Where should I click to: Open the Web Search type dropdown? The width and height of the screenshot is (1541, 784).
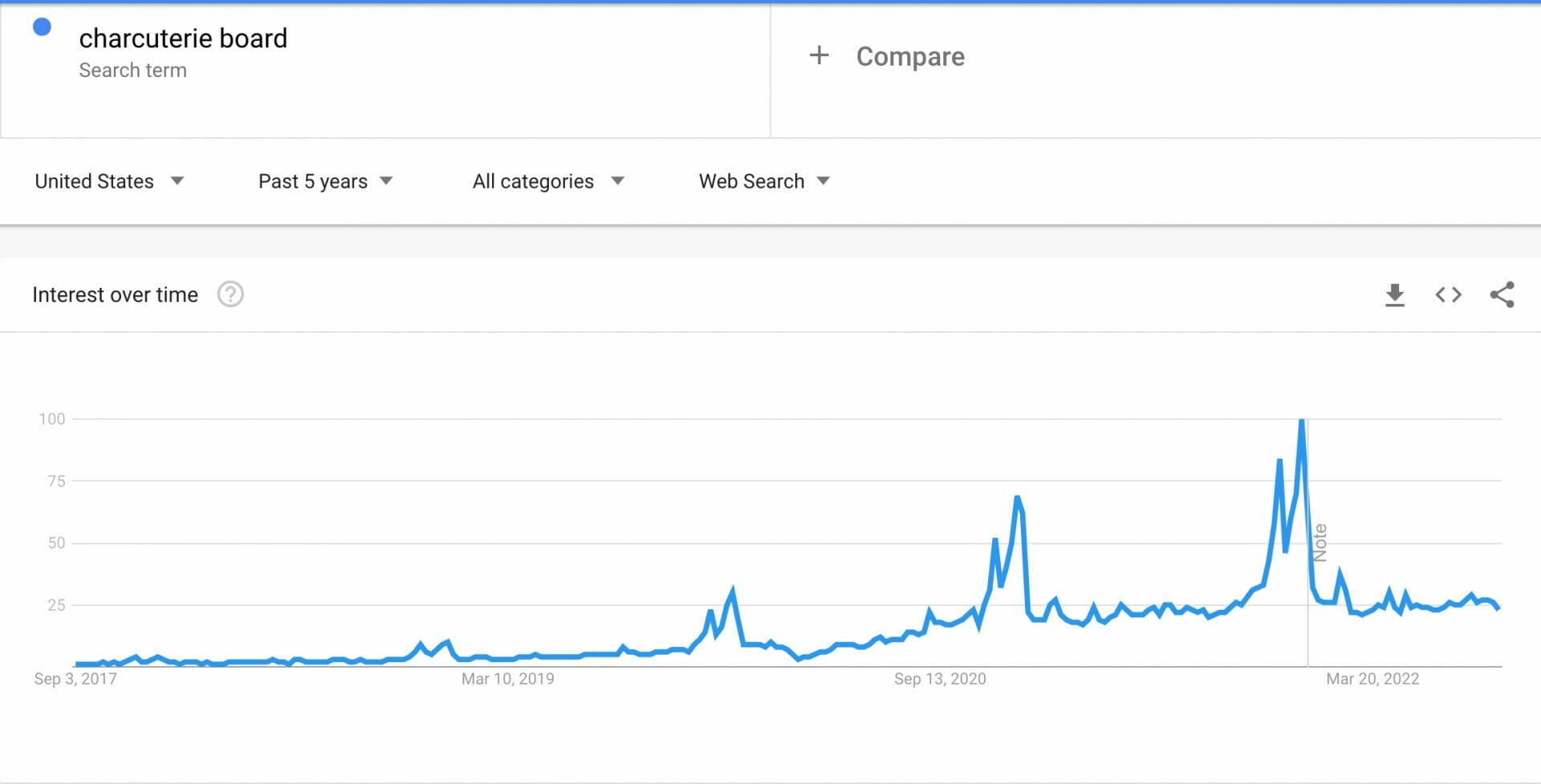pyautogui.click(x=764, y=181)
